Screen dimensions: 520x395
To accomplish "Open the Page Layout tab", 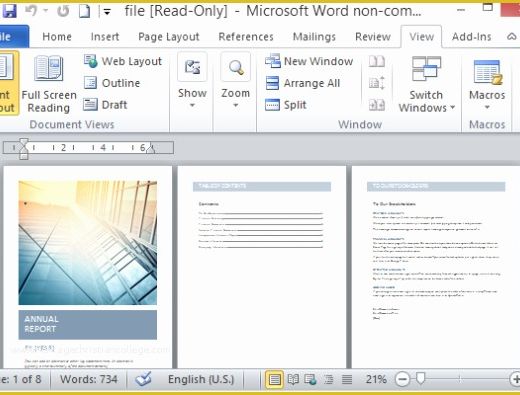I will (169, 36).
